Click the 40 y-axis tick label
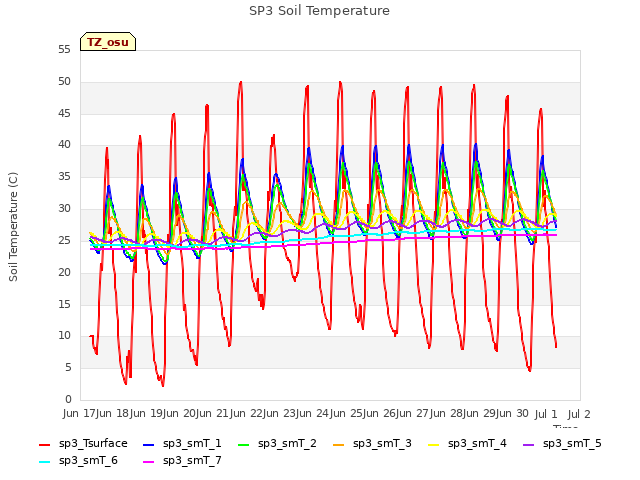This screenshot has height=480, width=640. point(64,144)
